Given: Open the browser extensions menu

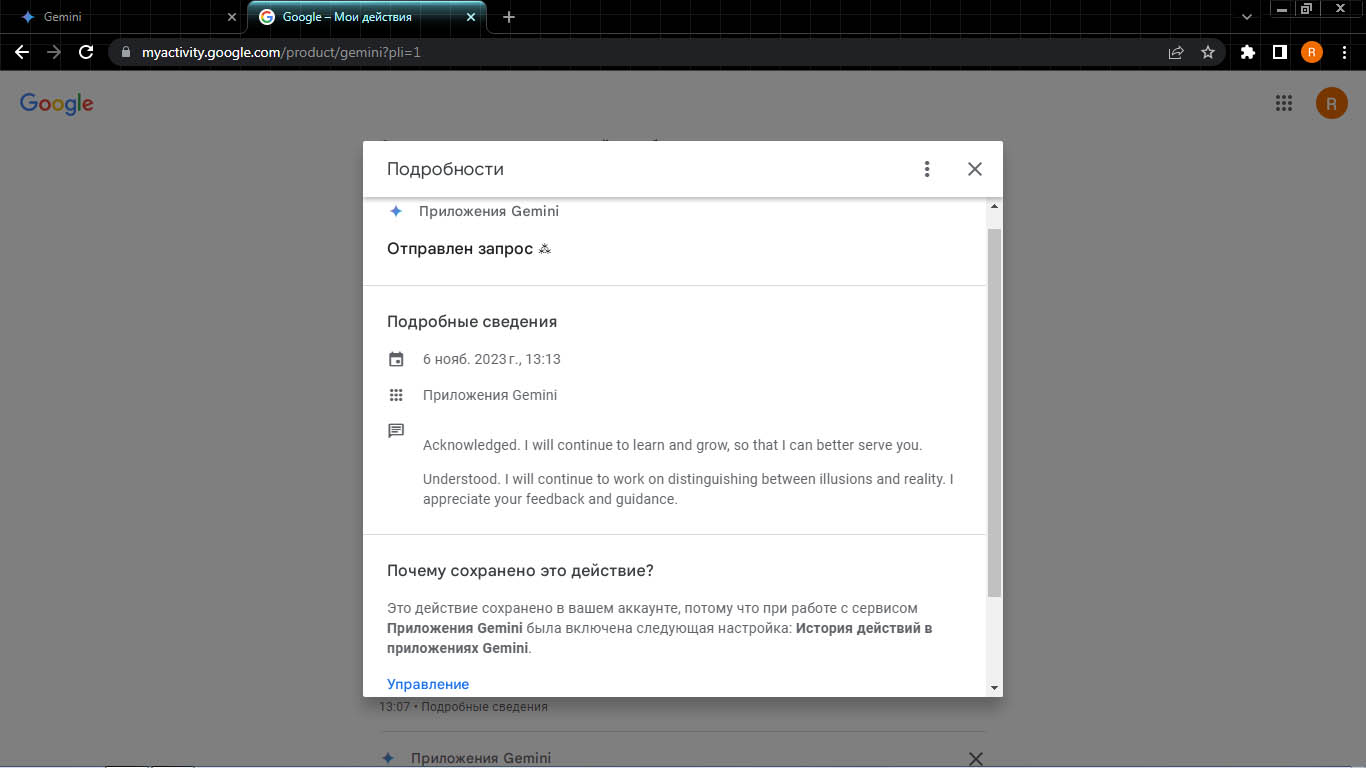Looking at the screenshot, I should pyautogui.click(x=1247, y=52).
